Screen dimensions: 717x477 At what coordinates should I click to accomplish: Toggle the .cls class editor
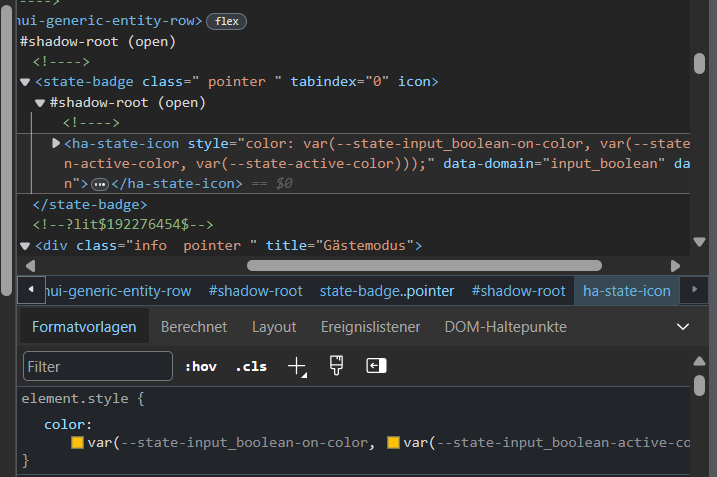251,367
